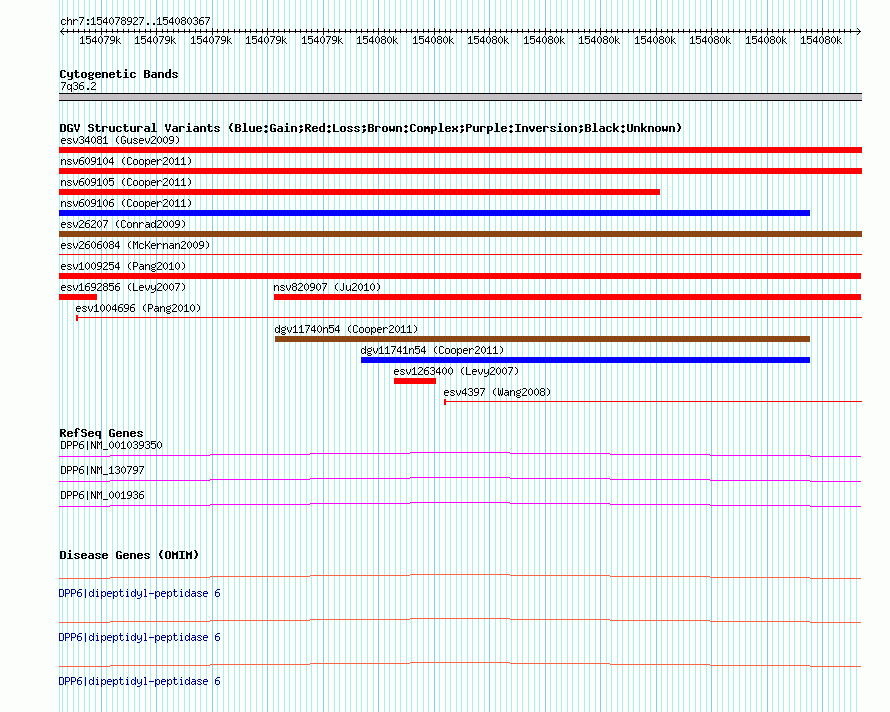
Task: Click the DPP6|NM_001936 magenta gene track line
Action: 460,504
